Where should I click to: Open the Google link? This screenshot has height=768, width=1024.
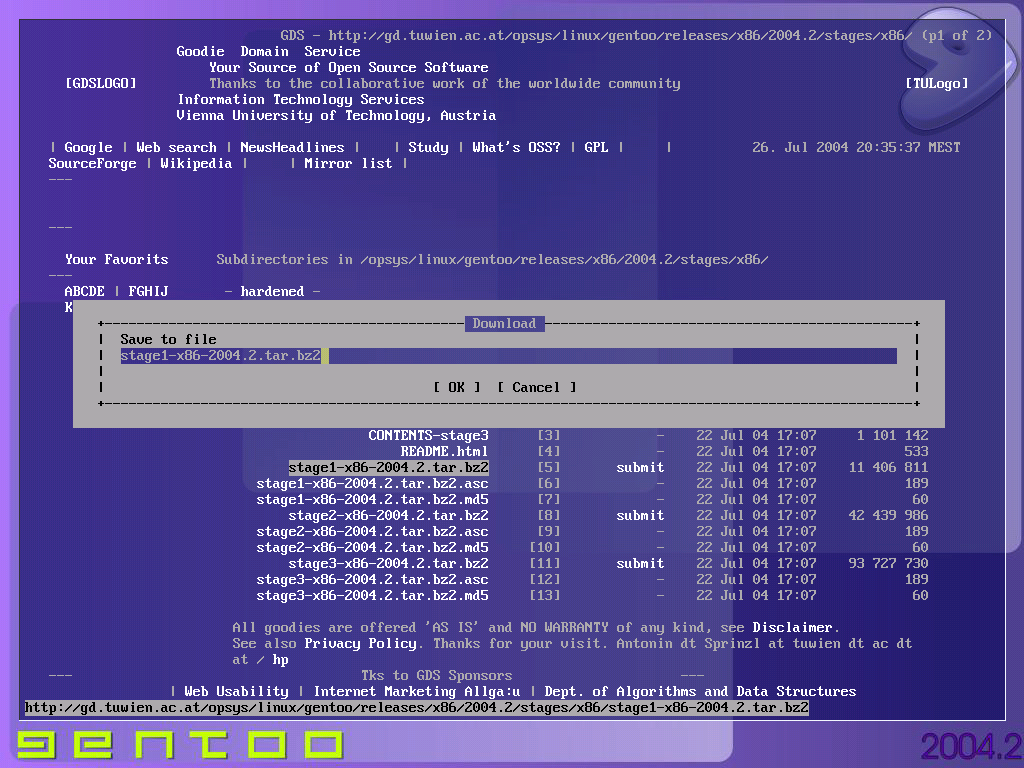pos(88,148)
